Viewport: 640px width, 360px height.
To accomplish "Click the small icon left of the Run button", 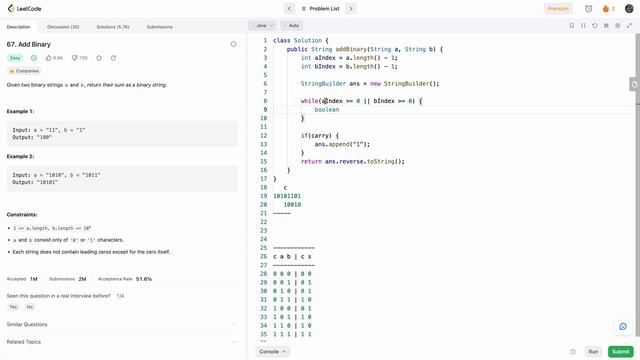I will pyautogui.click(x=573, y=351).
